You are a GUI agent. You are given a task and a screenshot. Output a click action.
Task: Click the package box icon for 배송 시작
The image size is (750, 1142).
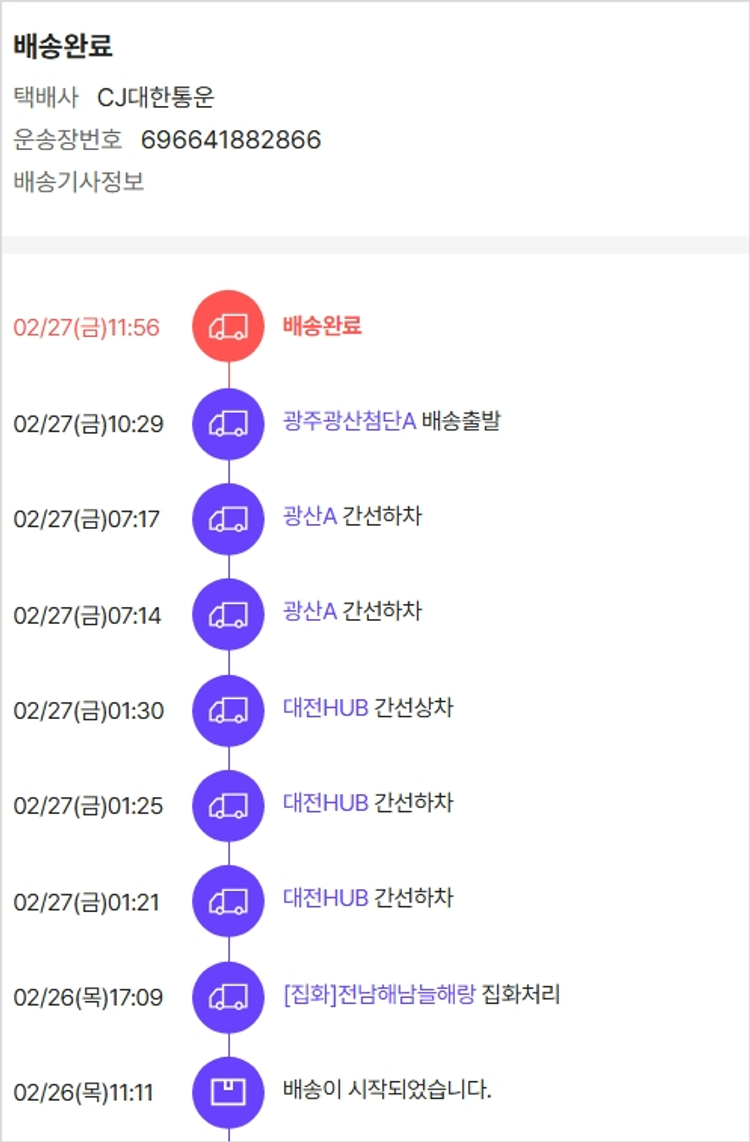(228, 1093)
